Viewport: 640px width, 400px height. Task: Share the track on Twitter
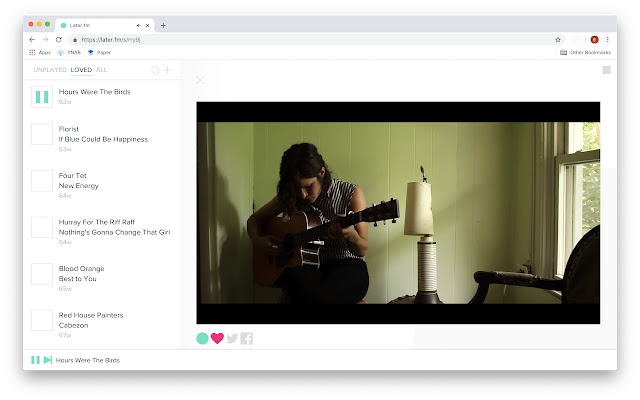[232, 338]
